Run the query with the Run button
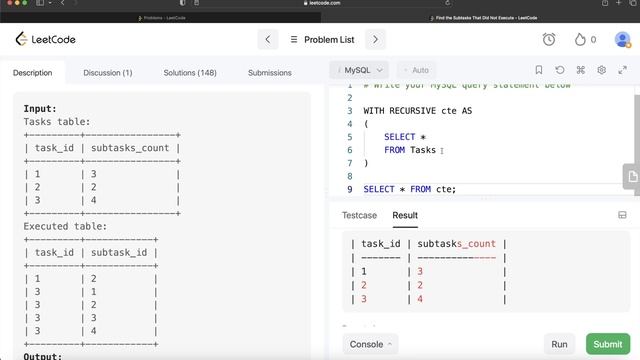The height and width of the screenshot is (360, 640). (559, 344)
